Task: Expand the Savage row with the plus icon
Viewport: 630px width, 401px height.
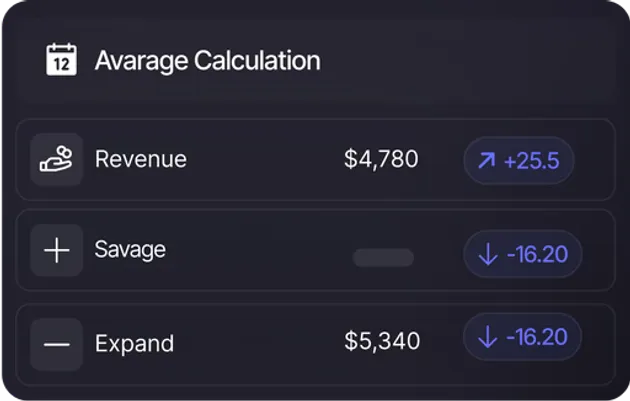Action: [57, 250]
